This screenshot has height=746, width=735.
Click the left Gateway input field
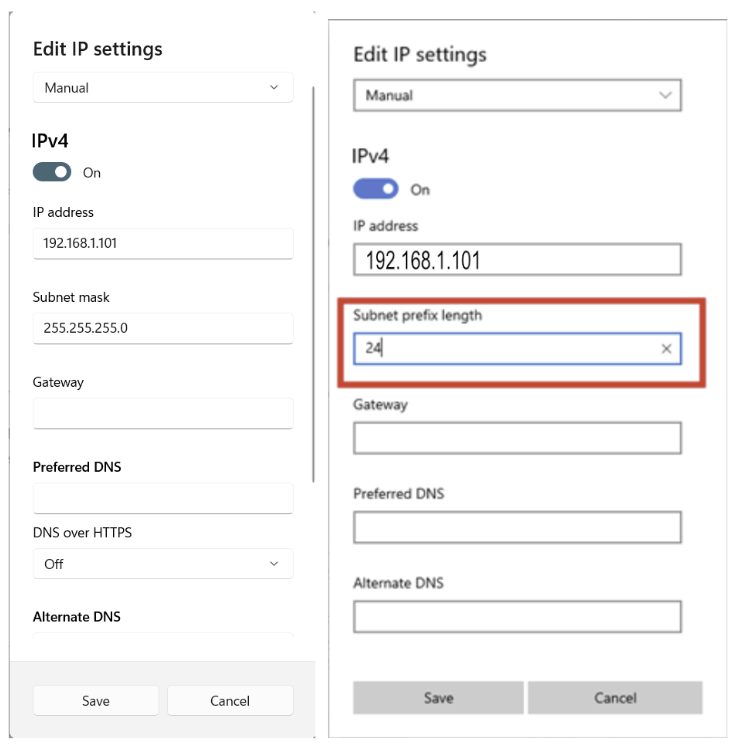(163, 413)
